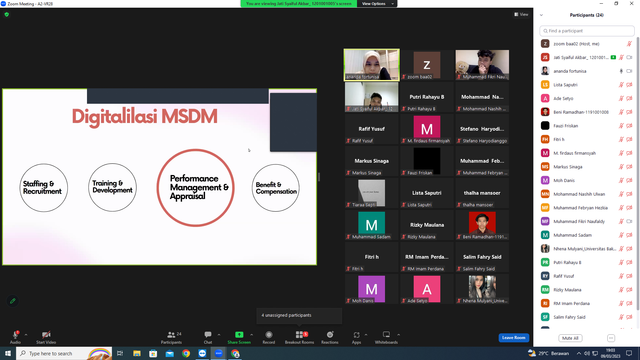Click '4 unassigned participants' popup
Image resolution: width=640 pixels, height=360 pixels.
(x=299, y=315)
